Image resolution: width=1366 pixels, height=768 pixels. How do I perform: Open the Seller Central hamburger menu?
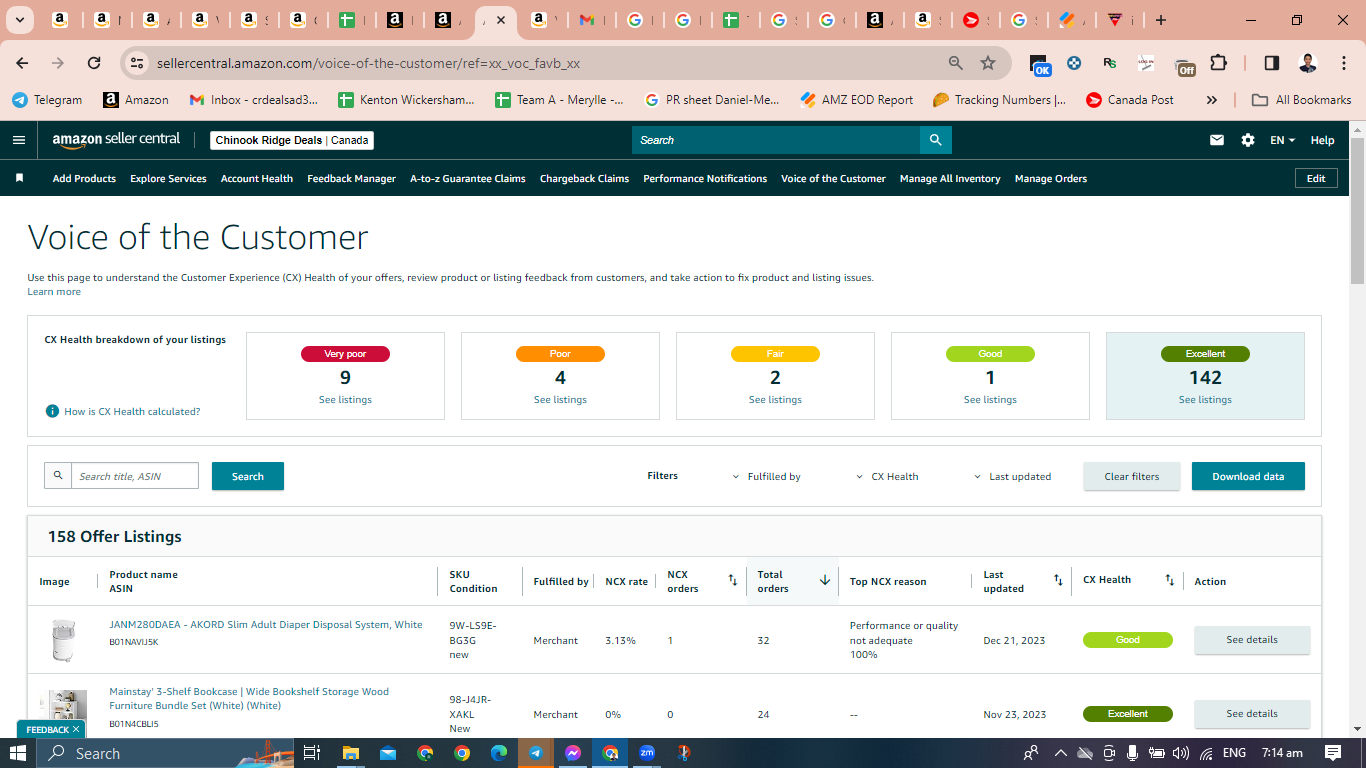(18, 140)
